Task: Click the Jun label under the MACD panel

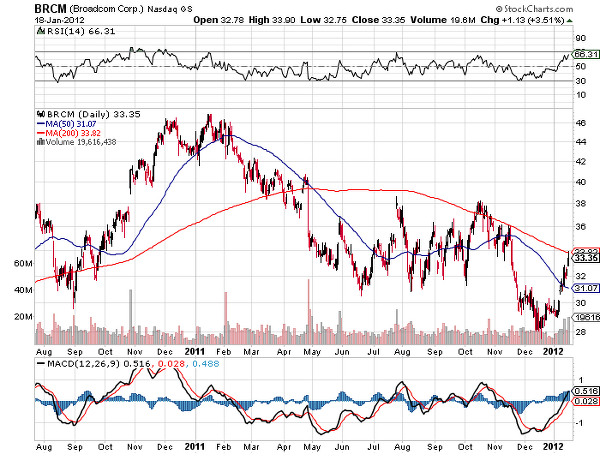Action: [x=342, y=447]
